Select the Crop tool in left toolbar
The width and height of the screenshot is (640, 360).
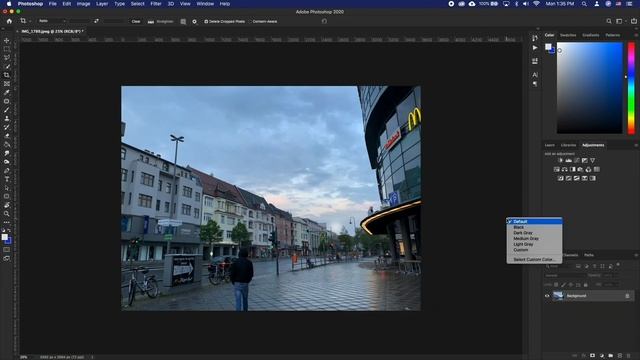click(x=7, y=75)
